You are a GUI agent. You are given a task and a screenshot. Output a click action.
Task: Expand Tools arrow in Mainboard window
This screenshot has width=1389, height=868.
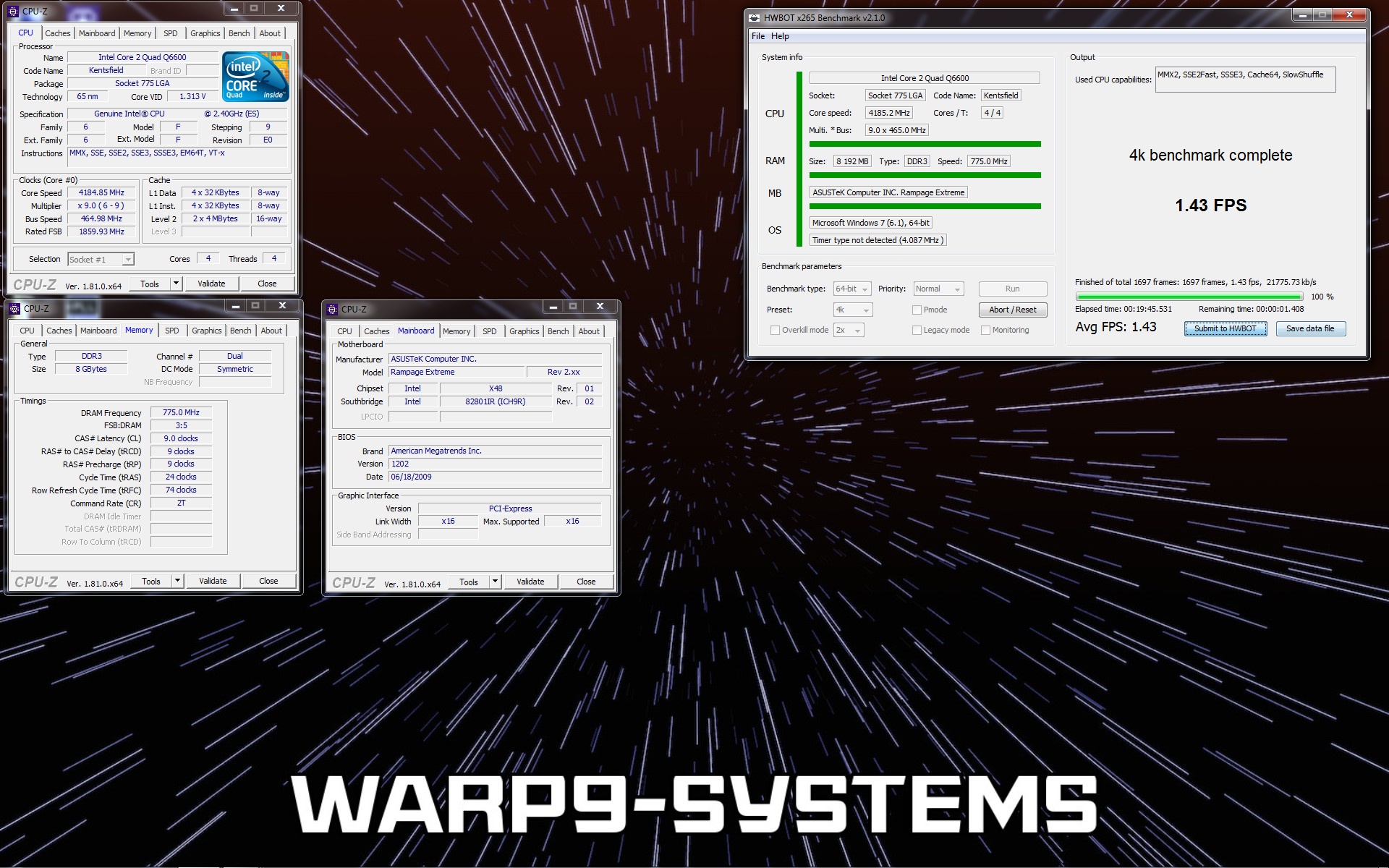coord(496,582)
